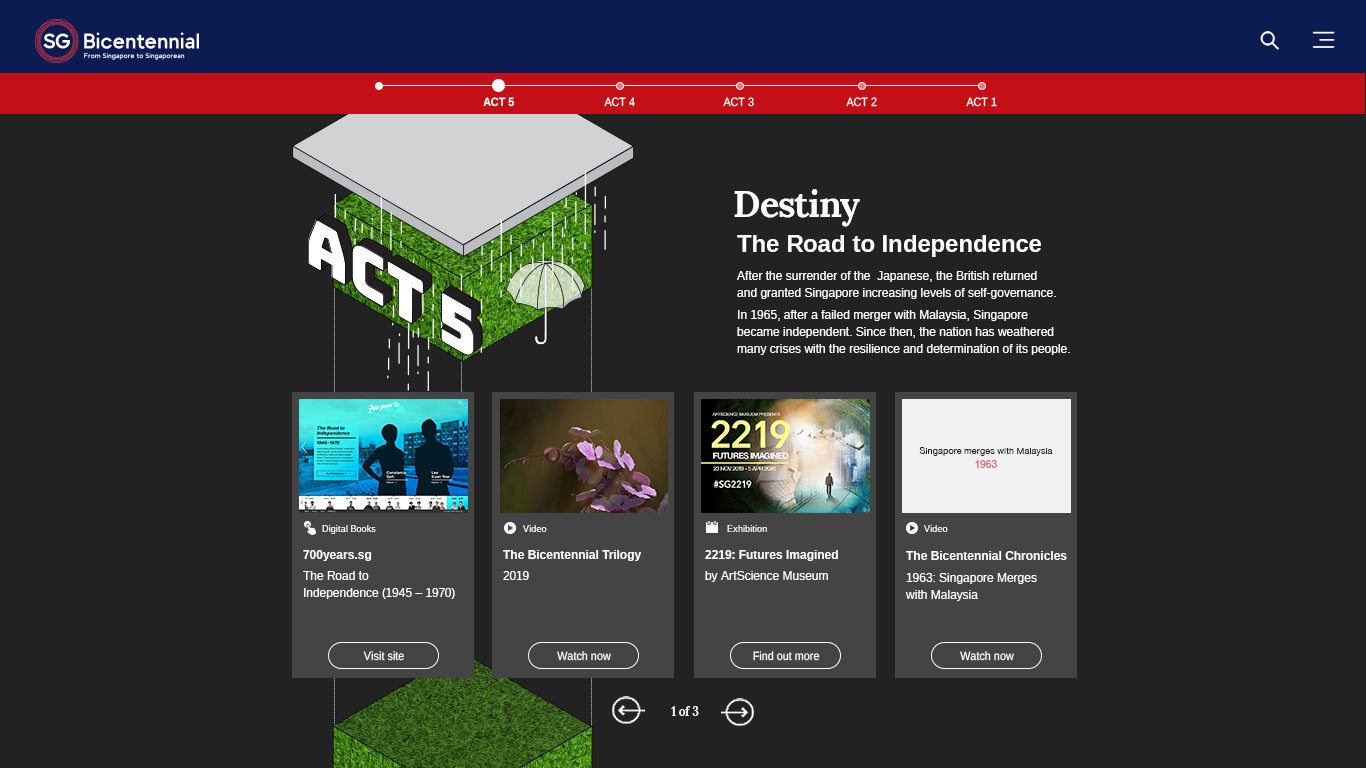Click the SG Bicentennial logo
The width and height of the screenshot is (1366, 768).
pyautogui.click(x=117, y=41)
